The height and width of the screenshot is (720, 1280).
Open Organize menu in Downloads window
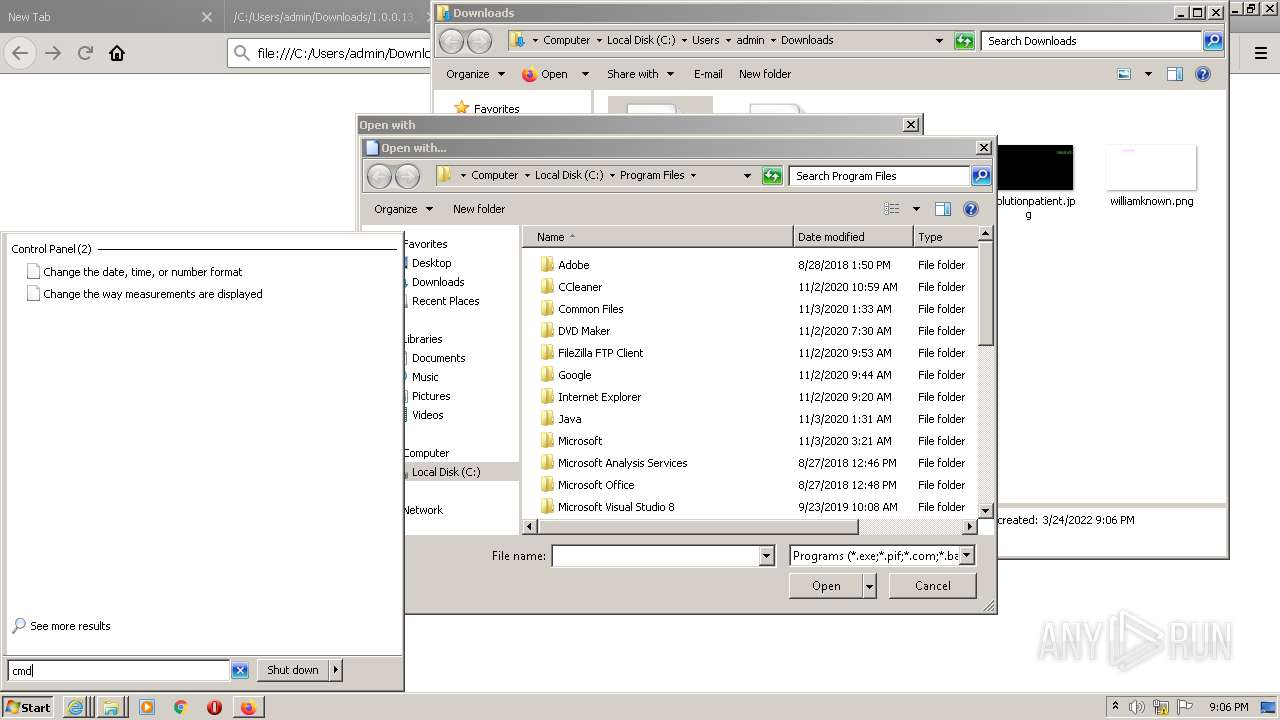click(476, 74)
